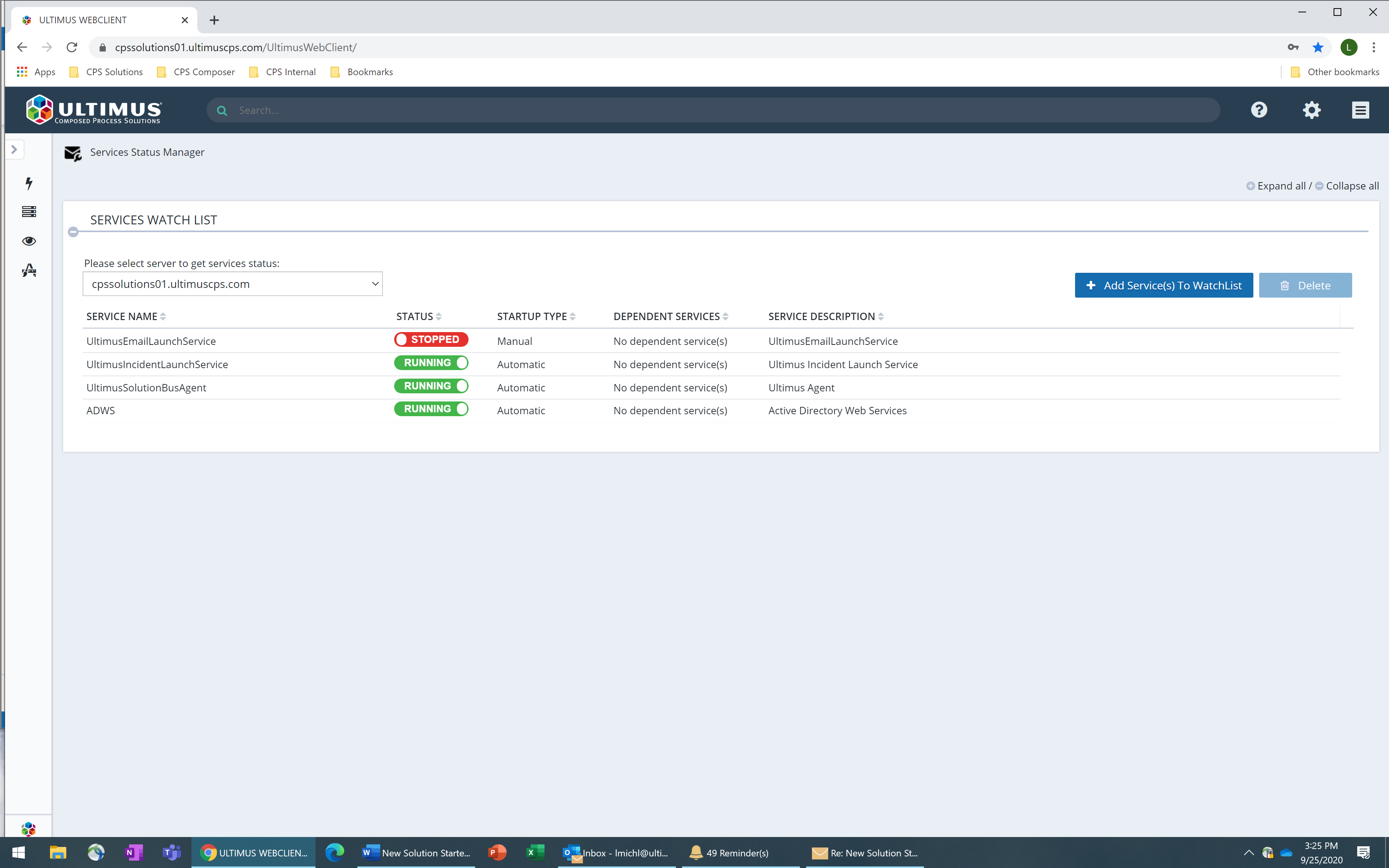The height and width of the screenshot is (868, 1389).
Task: Open Chrome three-dot menu
Action: [x=1373, y=47]
